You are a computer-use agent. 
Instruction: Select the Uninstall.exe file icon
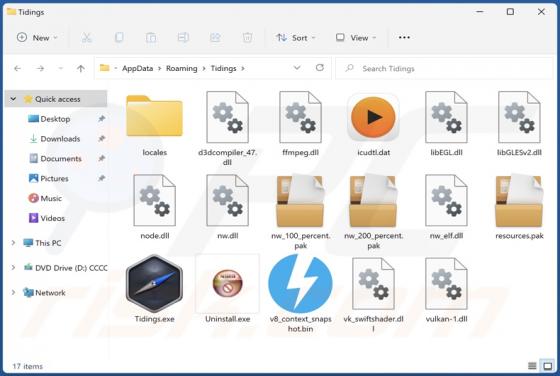click(228, 283)
